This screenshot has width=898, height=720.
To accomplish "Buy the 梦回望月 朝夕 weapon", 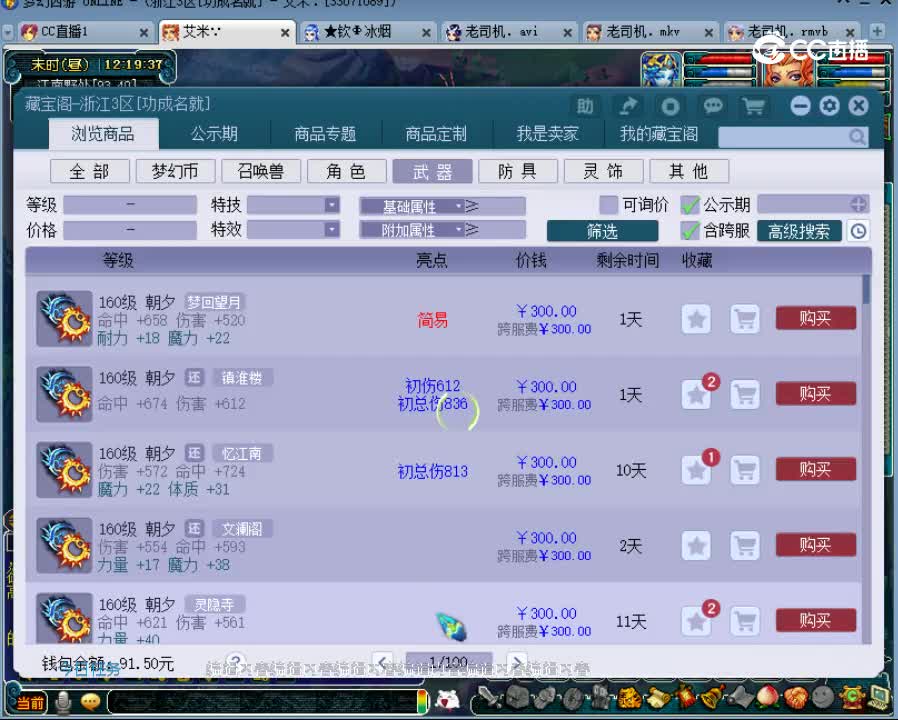I will pos(816,318).
